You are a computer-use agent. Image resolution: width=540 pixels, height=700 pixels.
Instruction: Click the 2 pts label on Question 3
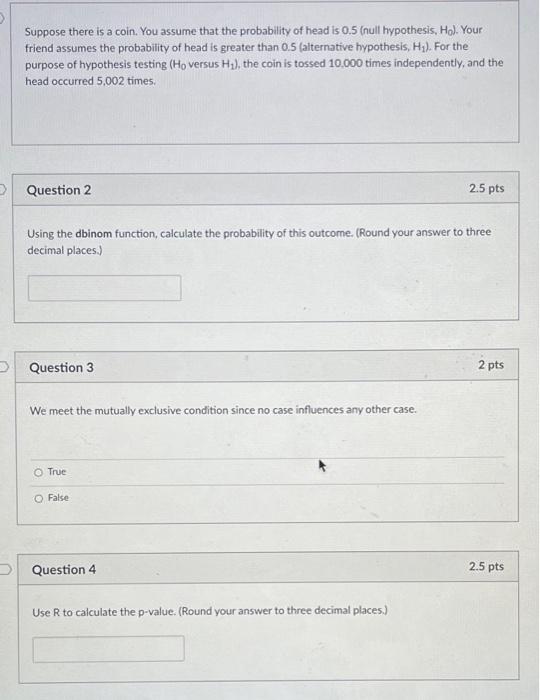point(491,365)
